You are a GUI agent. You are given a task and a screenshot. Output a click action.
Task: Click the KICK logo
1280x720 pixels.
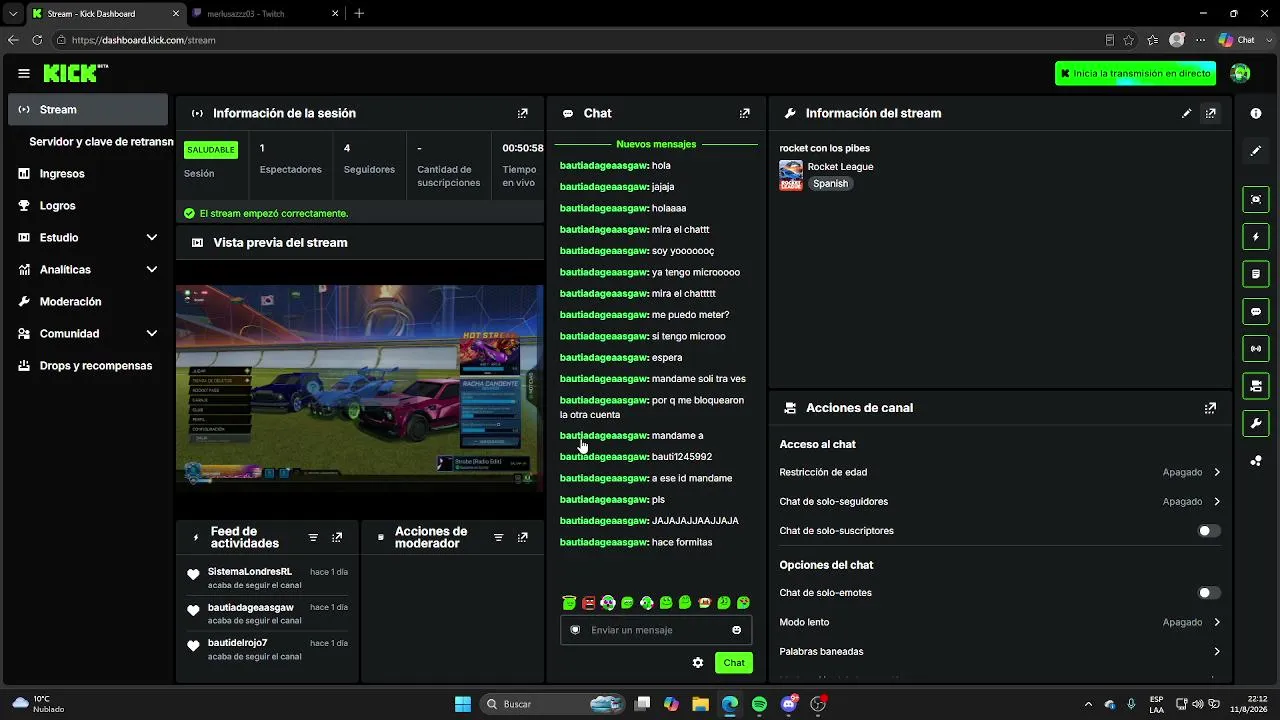75,73
